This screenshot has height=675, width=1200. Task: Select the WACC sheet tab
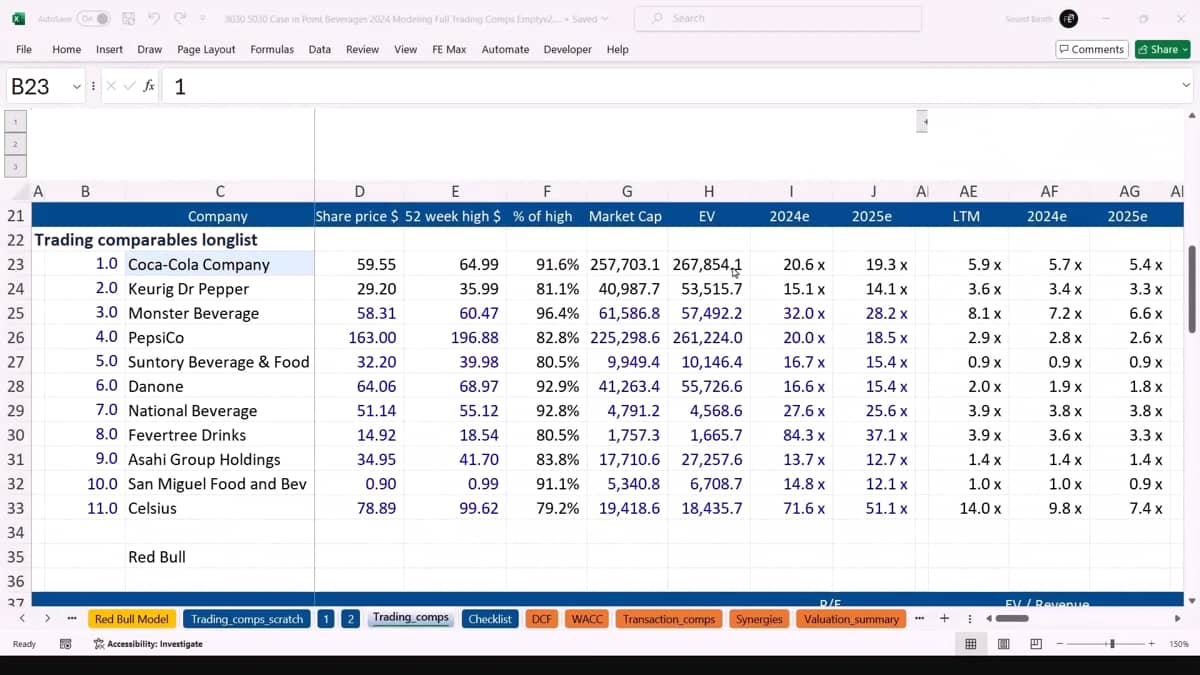click(587, 619)
